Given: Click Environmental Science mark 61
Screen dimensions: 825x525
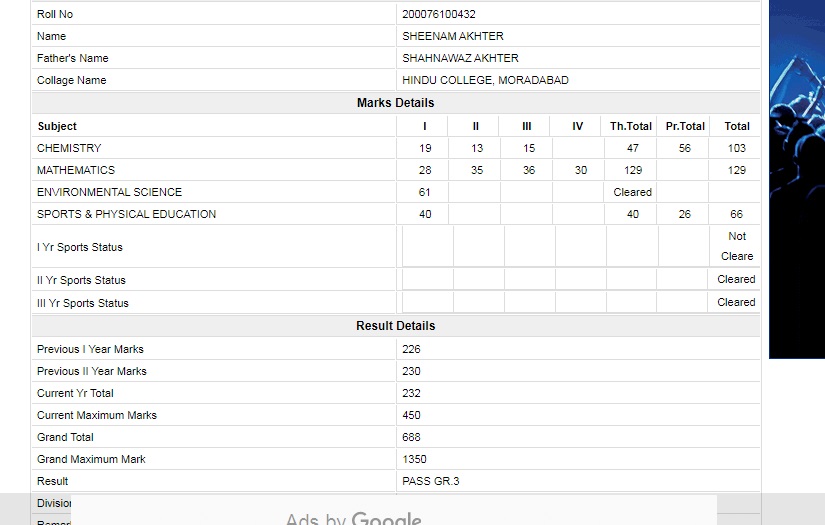Looking at the screenshot, I should tap(425, 193).
